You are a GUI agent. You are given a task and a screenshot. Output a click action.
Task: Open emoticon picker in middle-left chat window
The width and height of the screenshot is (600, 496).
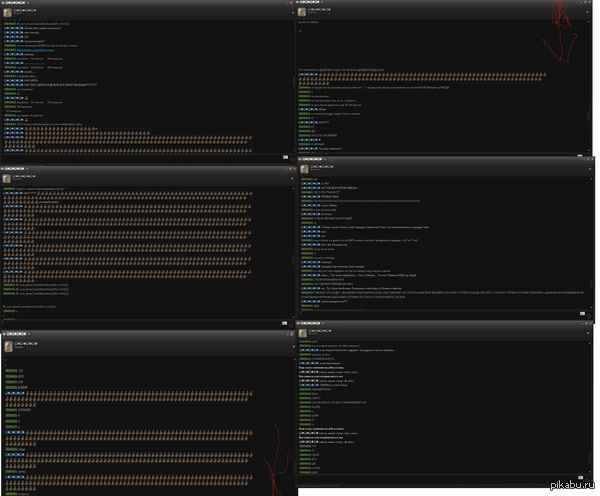tap(291, 325)
